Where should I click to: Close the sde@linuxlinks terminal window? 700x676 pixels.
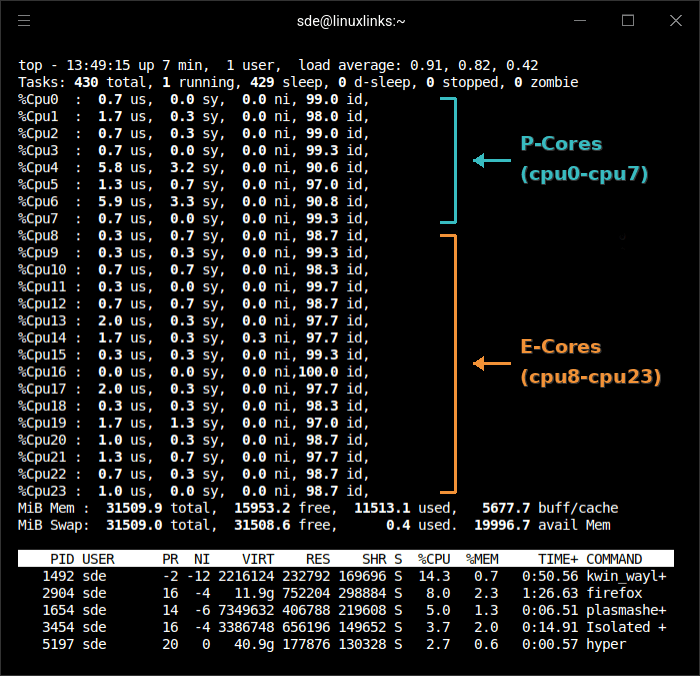(x=675, y=21)
